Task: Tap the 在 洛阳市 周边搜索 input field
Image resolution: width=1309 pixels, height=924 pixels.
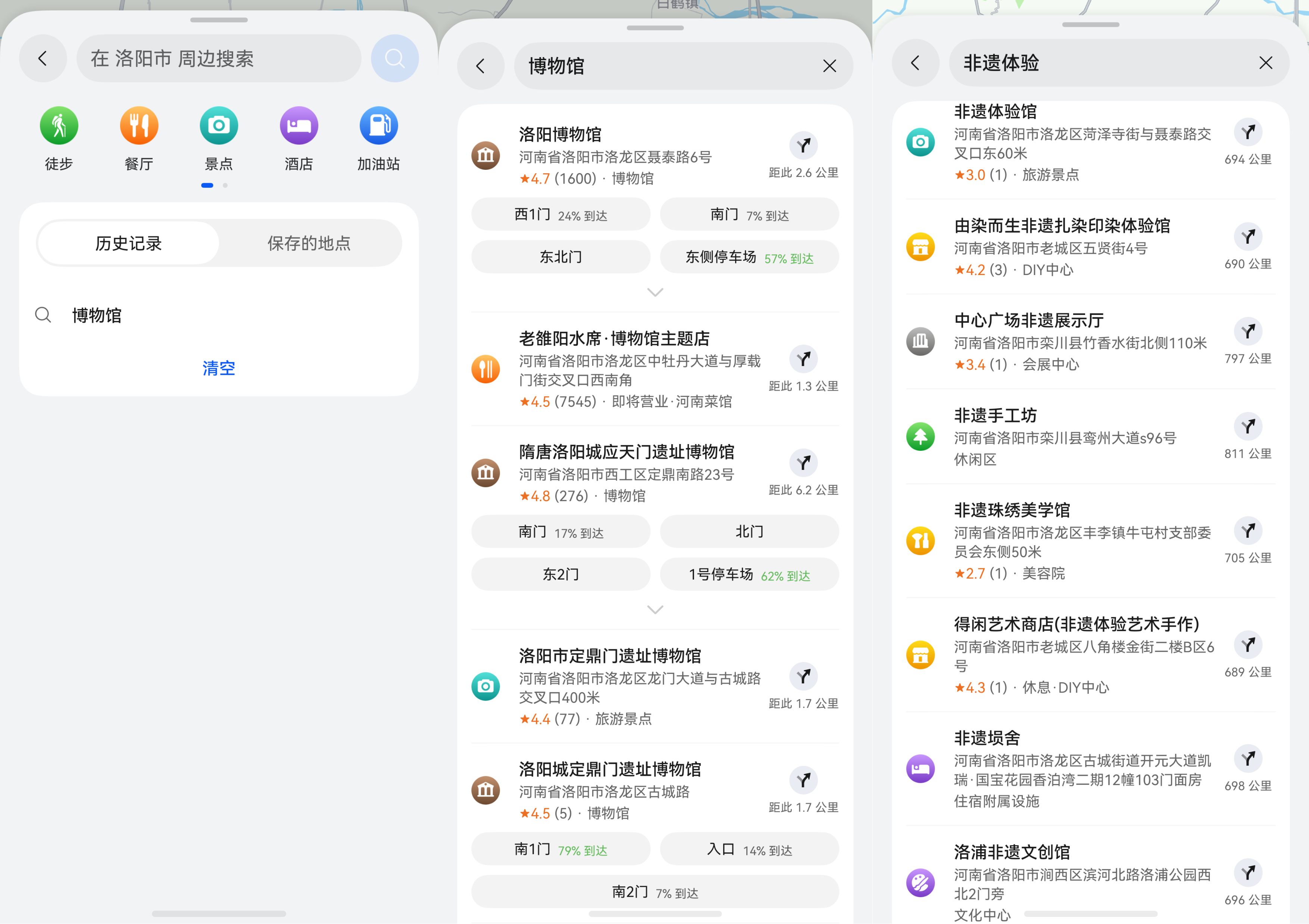Action: 219,58
